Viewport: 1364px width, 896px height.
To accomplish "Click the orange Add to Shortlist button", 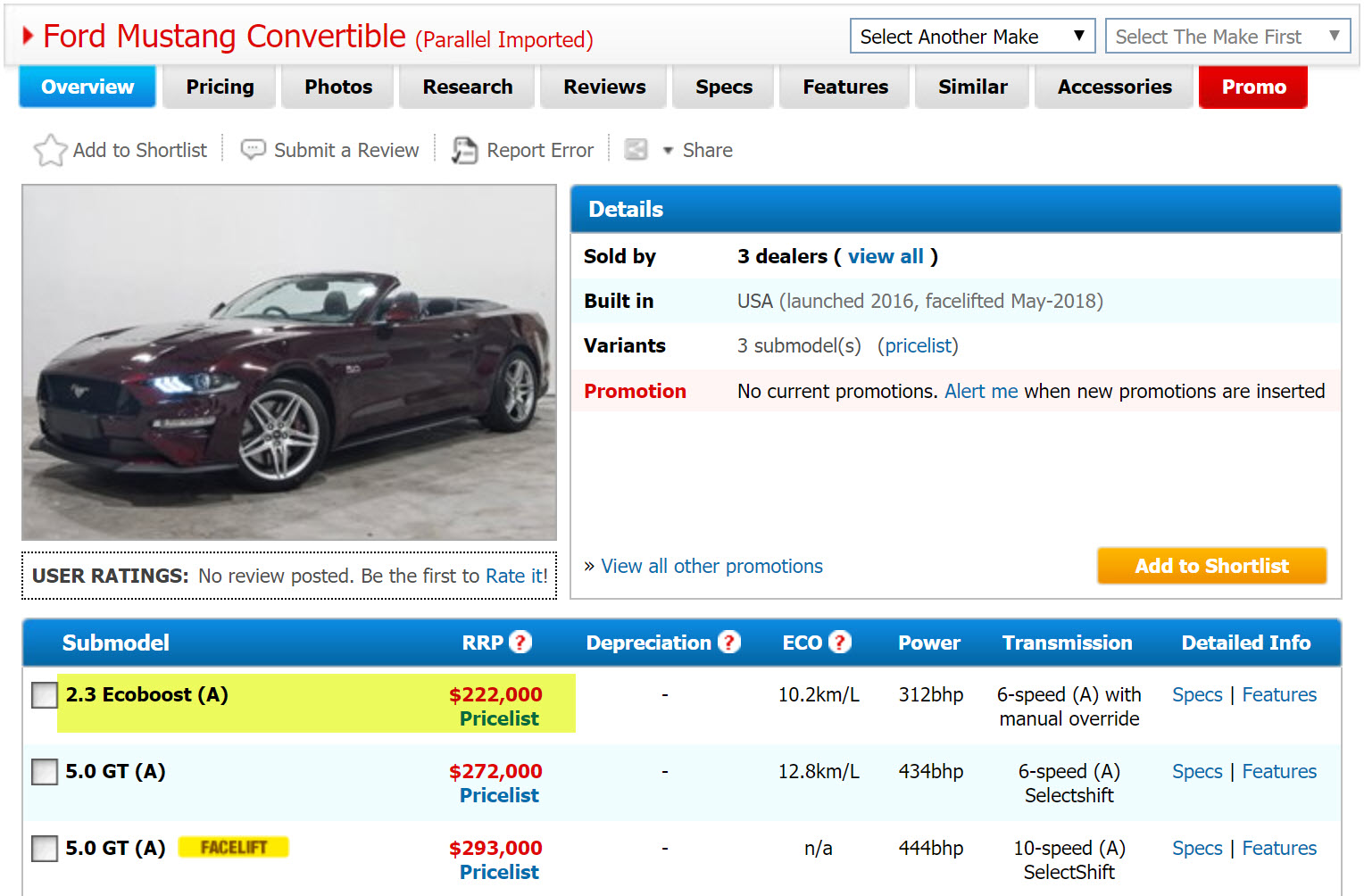I will click(1211, 566).
